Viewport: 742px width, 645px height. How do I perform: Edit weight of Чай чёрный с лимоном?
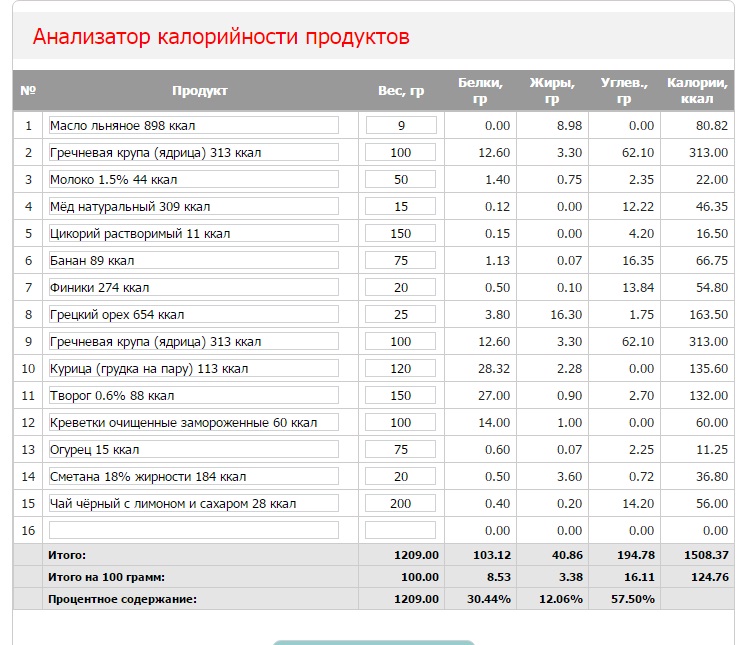[x=401, y=504]
